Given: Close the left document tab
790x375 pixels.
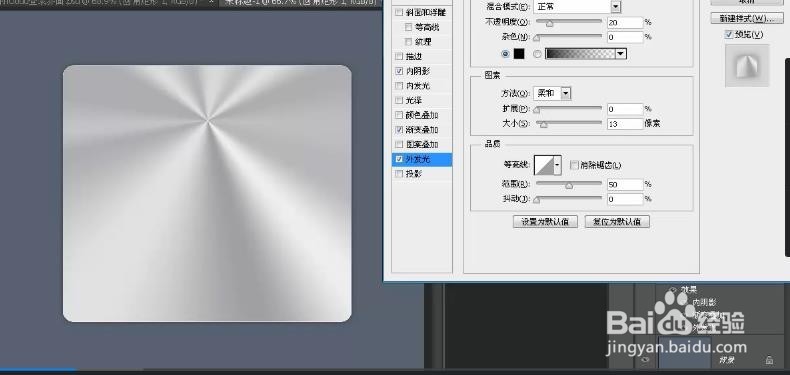Looking at the screenshot, I should point(211,3).
